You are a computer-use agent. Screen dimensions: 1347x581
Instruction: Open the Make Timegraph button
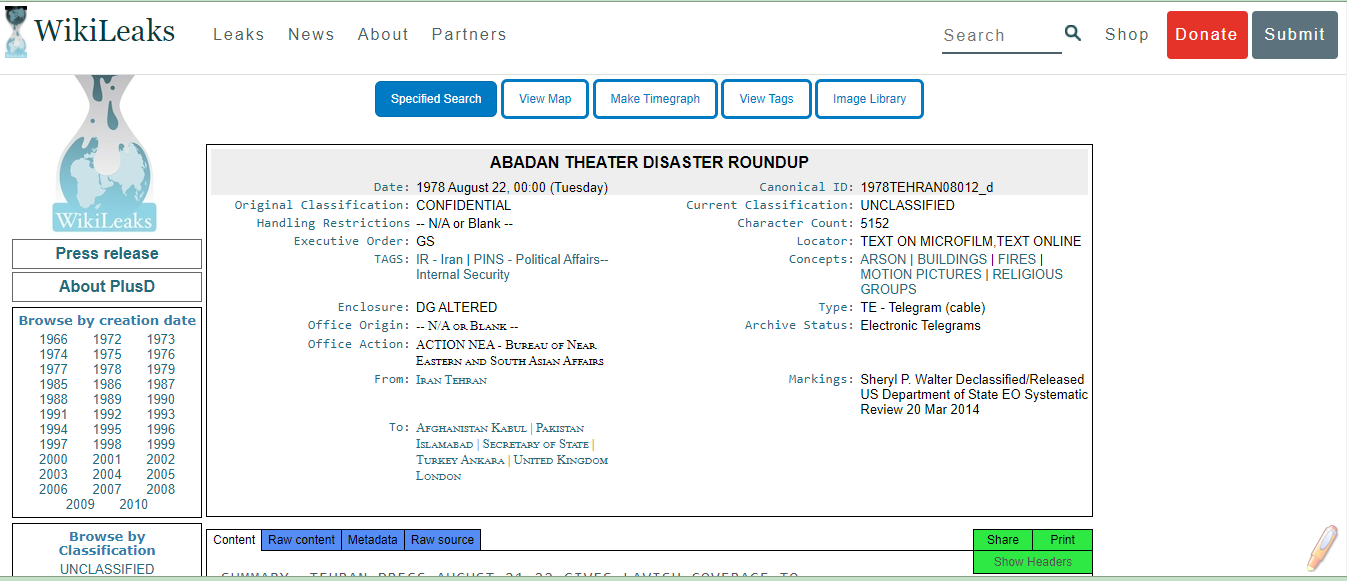pyautogui.click(x=655, y=99)
